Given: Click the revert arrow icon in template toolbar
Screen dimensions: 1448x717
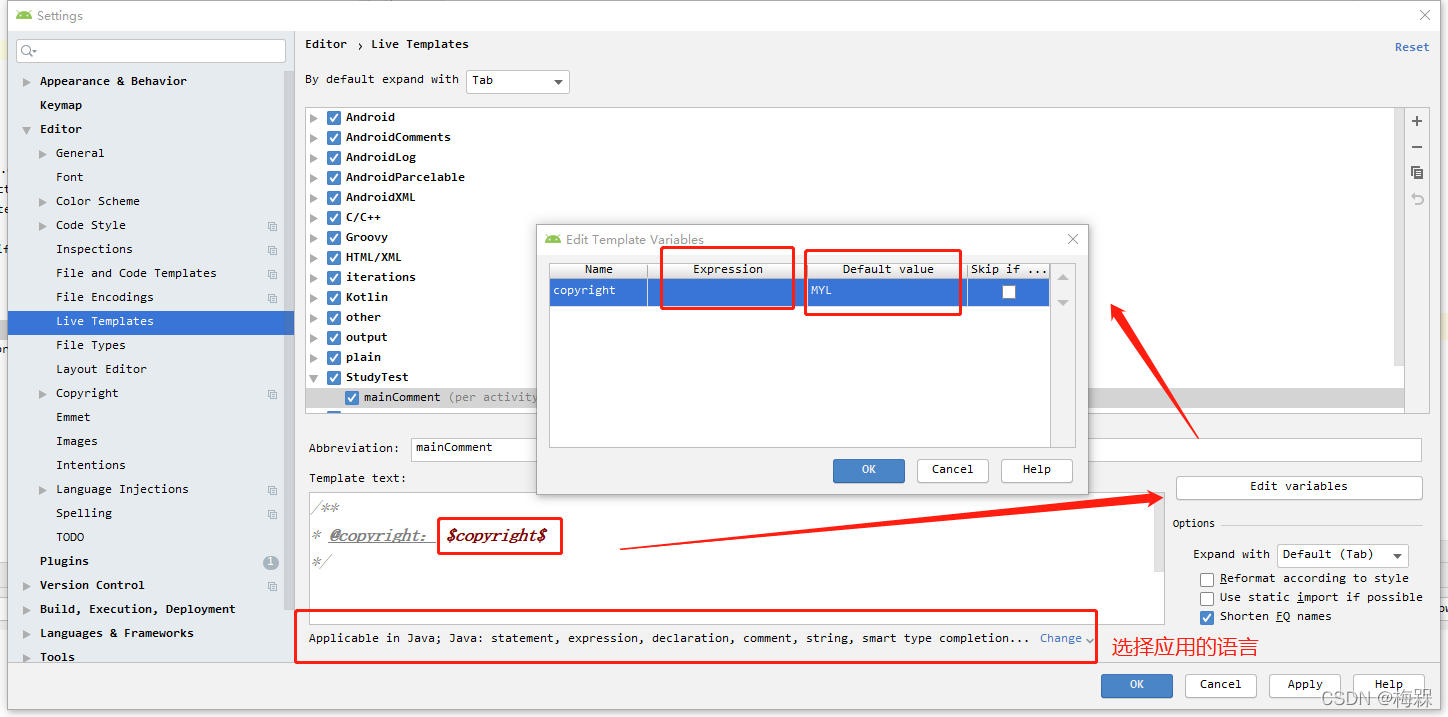Looking at the screenshot, I should pyautogui.click(x=1417, y=199).
